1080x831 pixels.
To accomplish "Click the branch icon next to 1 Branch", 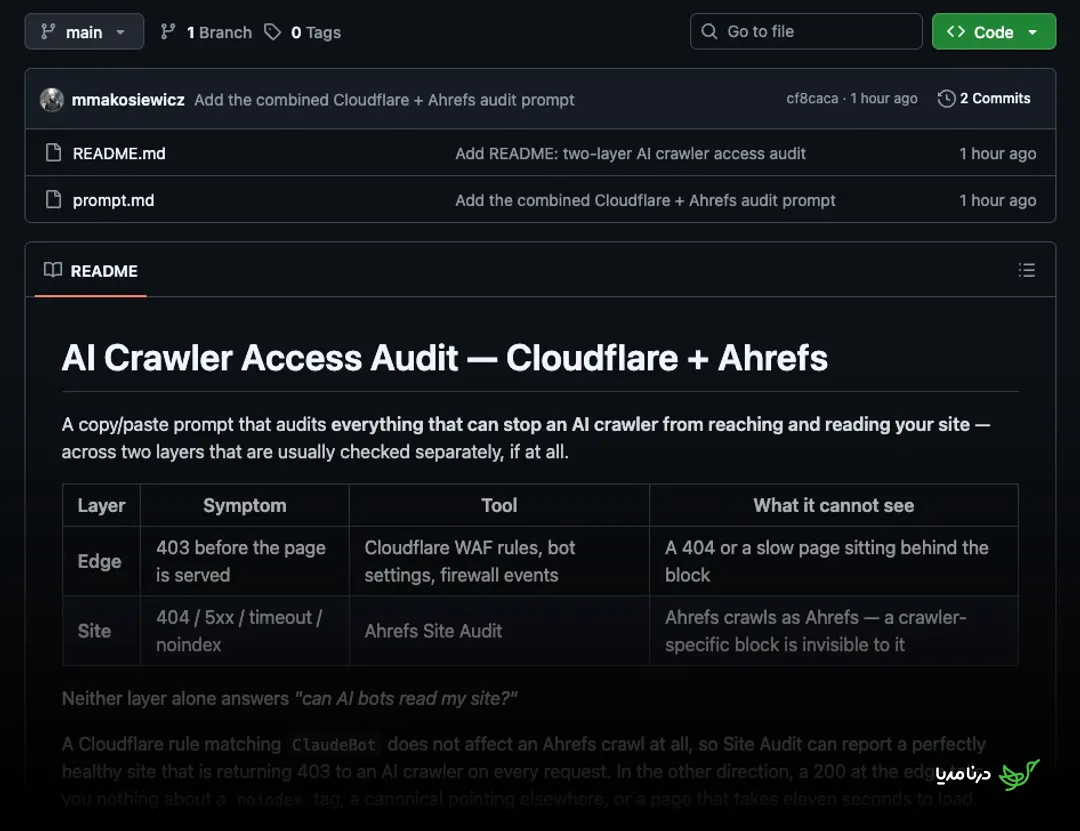I will pos(167,32).
